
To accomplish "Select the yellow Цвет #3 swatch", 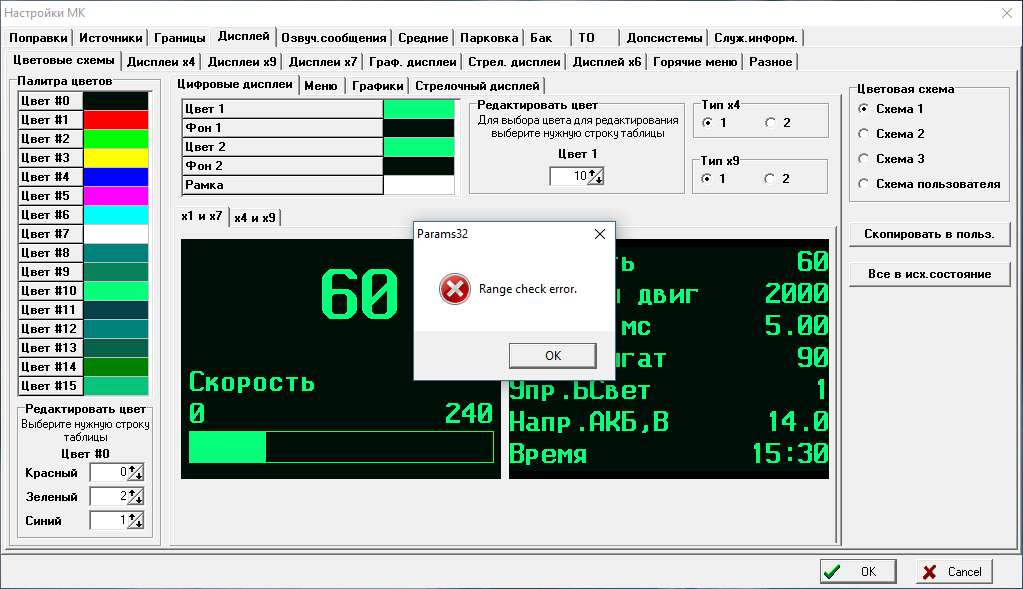I will tap(115, 157).
